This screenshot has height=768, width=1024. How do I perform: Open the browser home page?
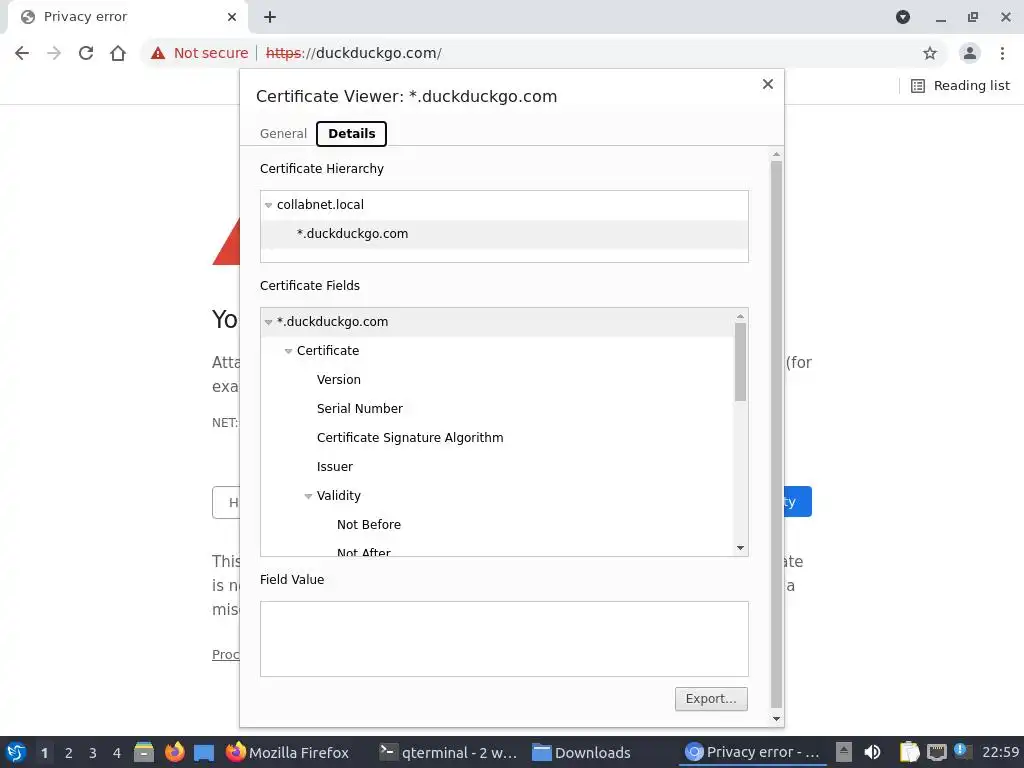pos(118,53)
